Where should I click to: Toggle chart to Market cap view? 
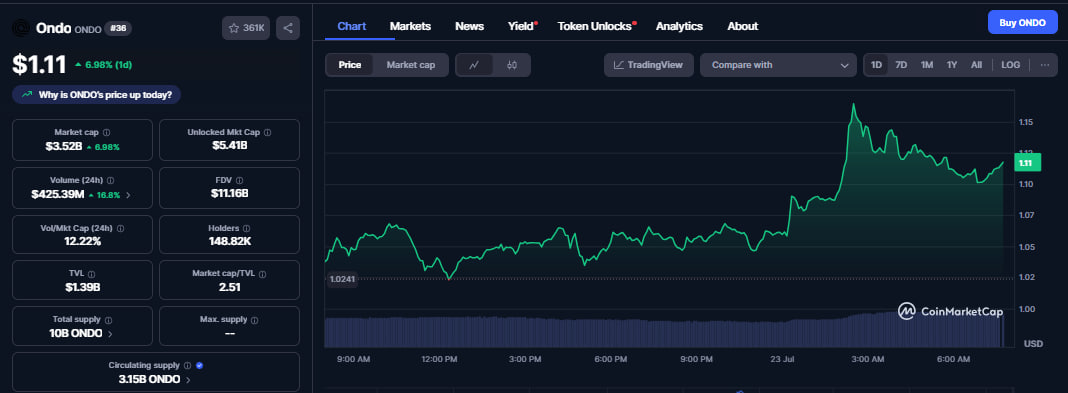pyautogui.click(x=411, y=65)
